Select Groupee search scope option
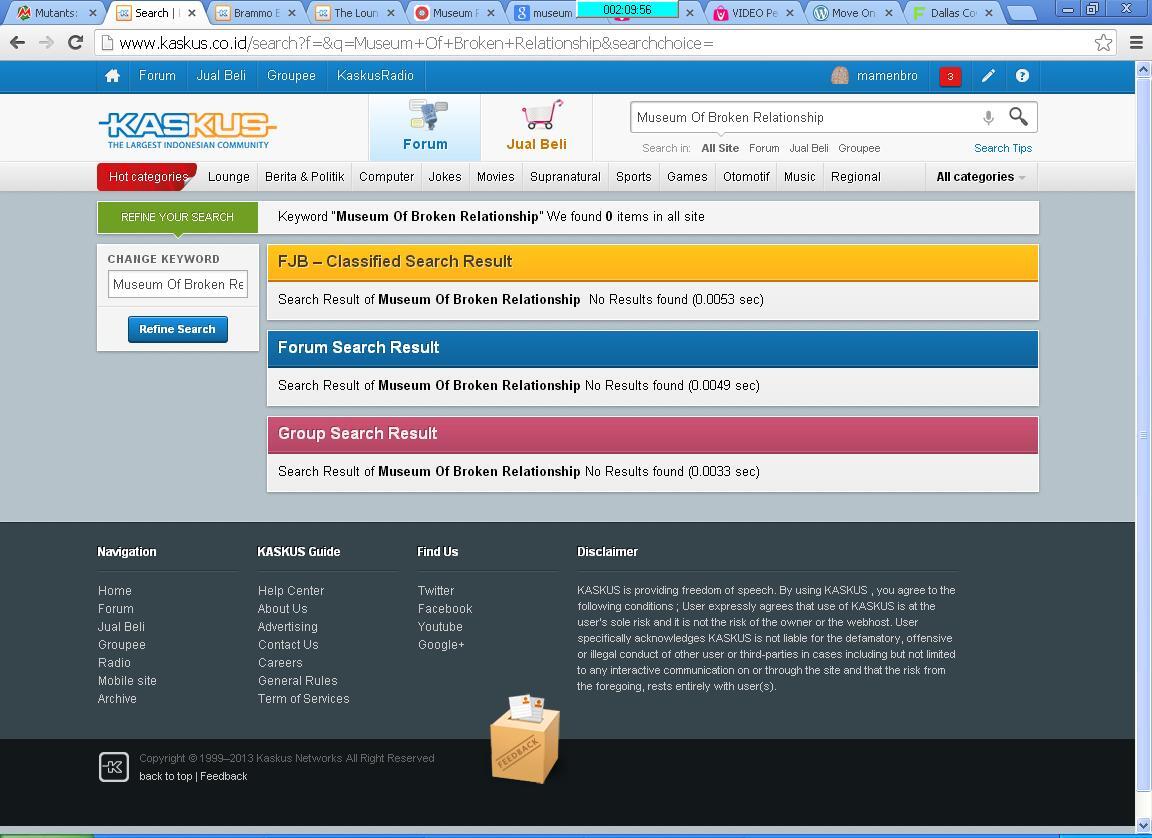Viewport: 1152px width, 838px height. tap(859, 148)
